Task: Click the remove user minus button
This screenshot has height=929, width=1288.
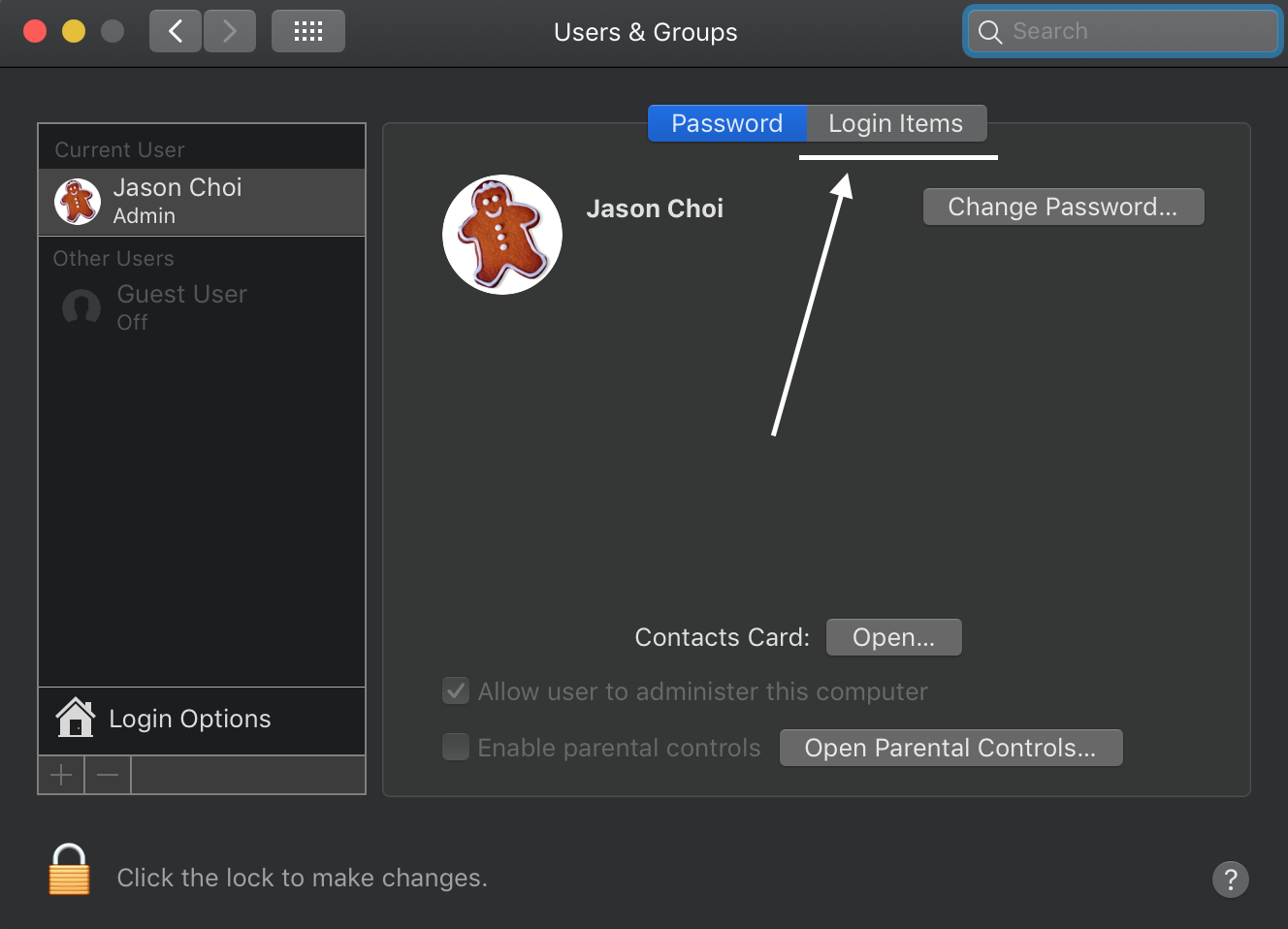Action: [108, 775]
